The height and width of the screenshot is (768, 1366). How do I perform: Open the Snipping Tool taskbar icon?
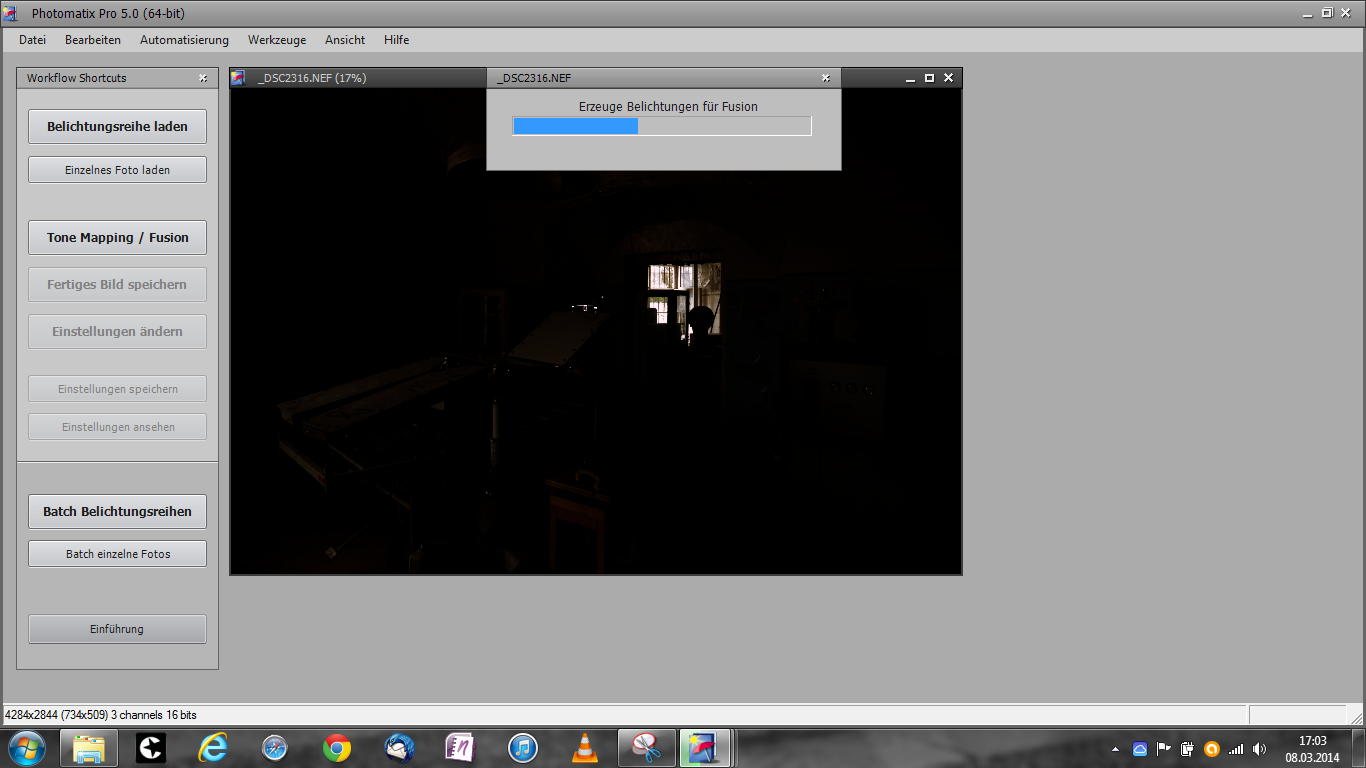[647, 747]
